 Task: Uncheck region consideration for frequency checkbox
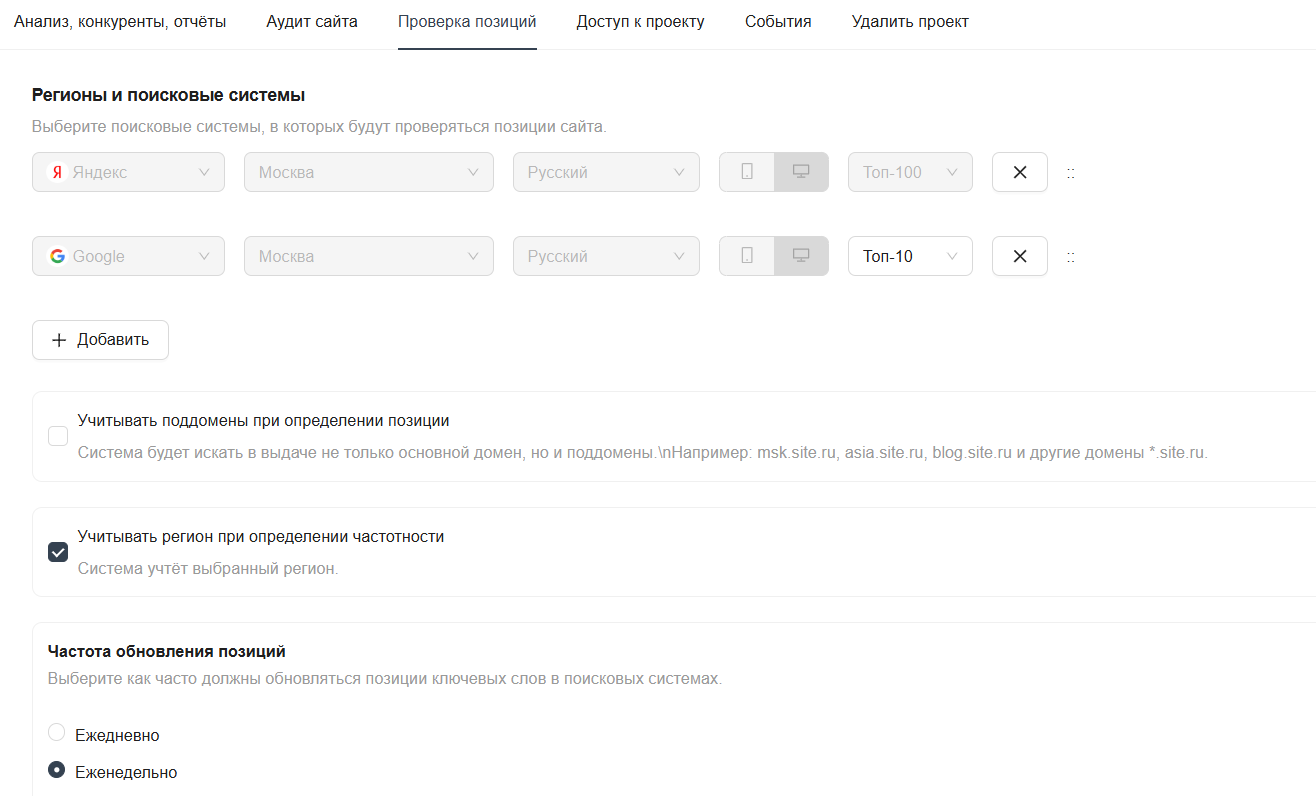pos(58,552)
